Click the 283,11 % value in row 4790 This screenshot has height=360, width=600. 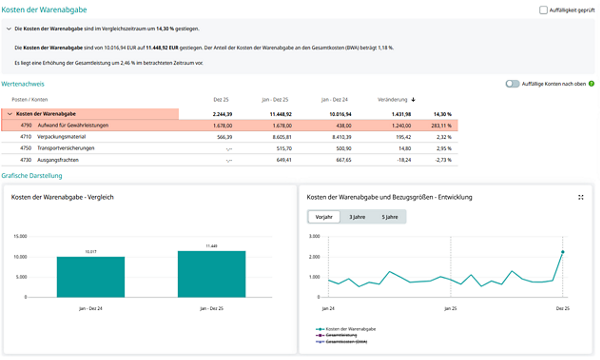point(441,125)
